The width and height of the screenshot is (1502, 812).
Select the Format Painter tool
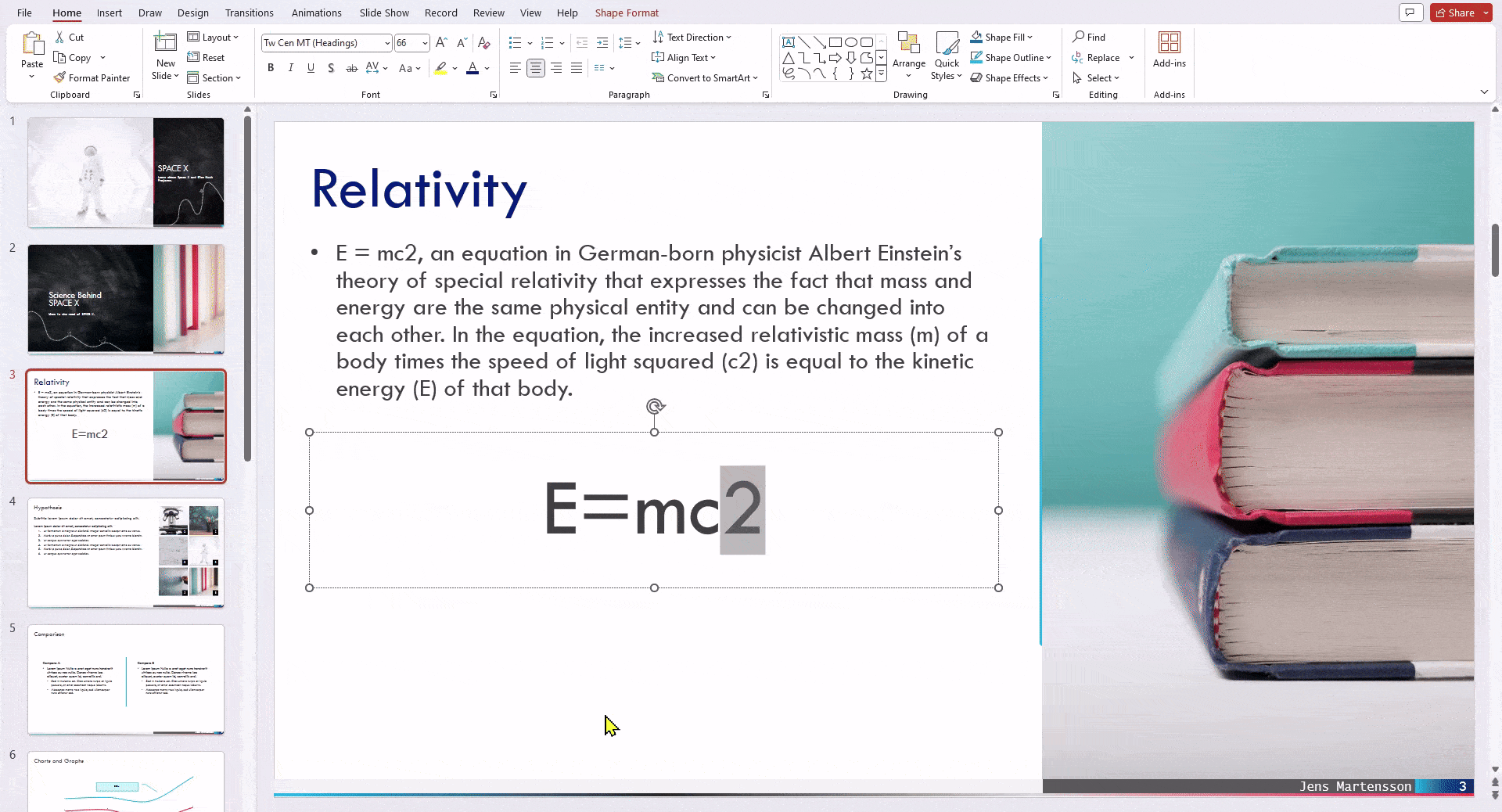pos(92,77)
